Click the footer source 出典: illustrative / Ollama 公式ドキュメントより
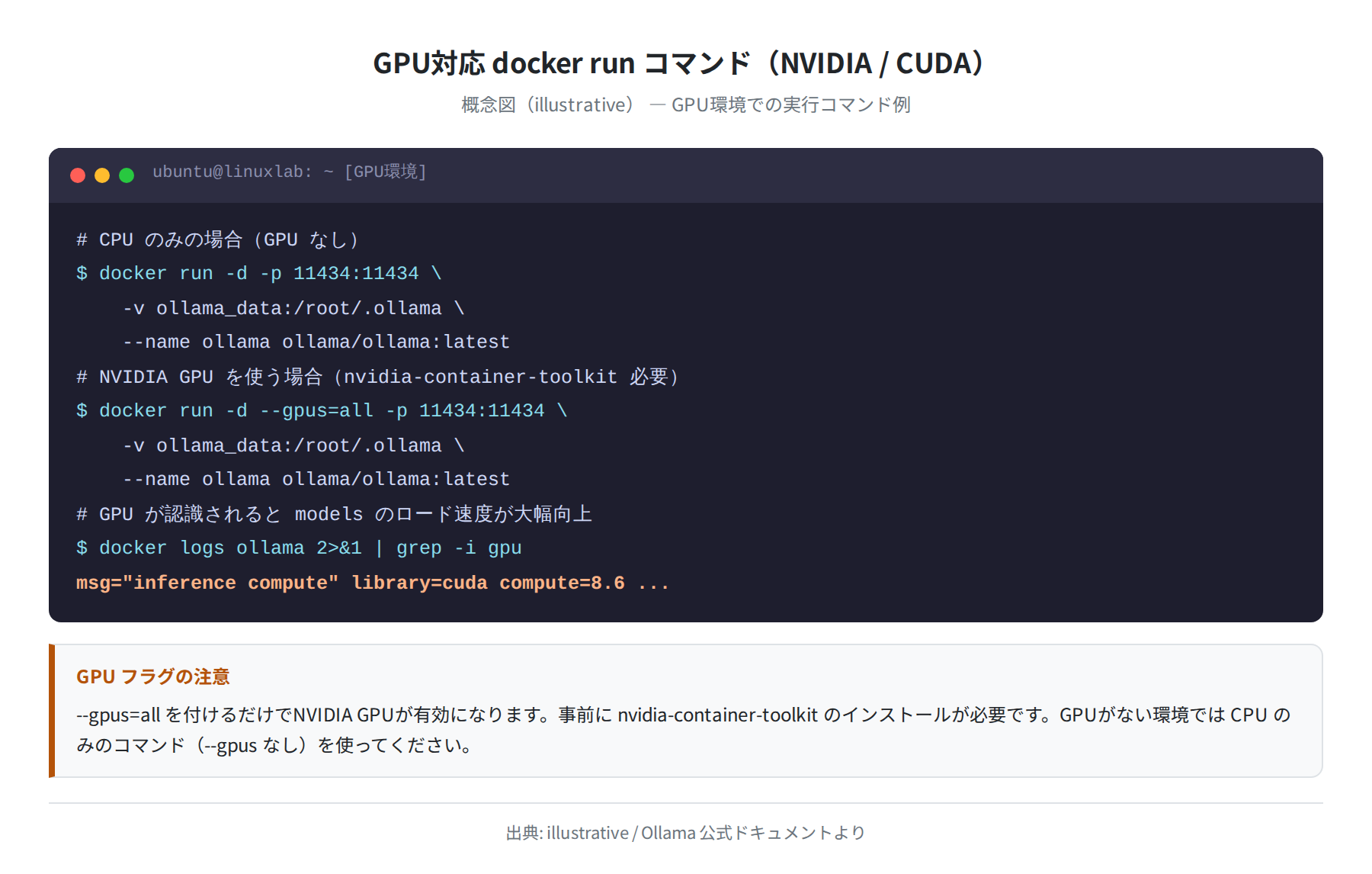Viewport: 1372px width, 874px height. 686,833
